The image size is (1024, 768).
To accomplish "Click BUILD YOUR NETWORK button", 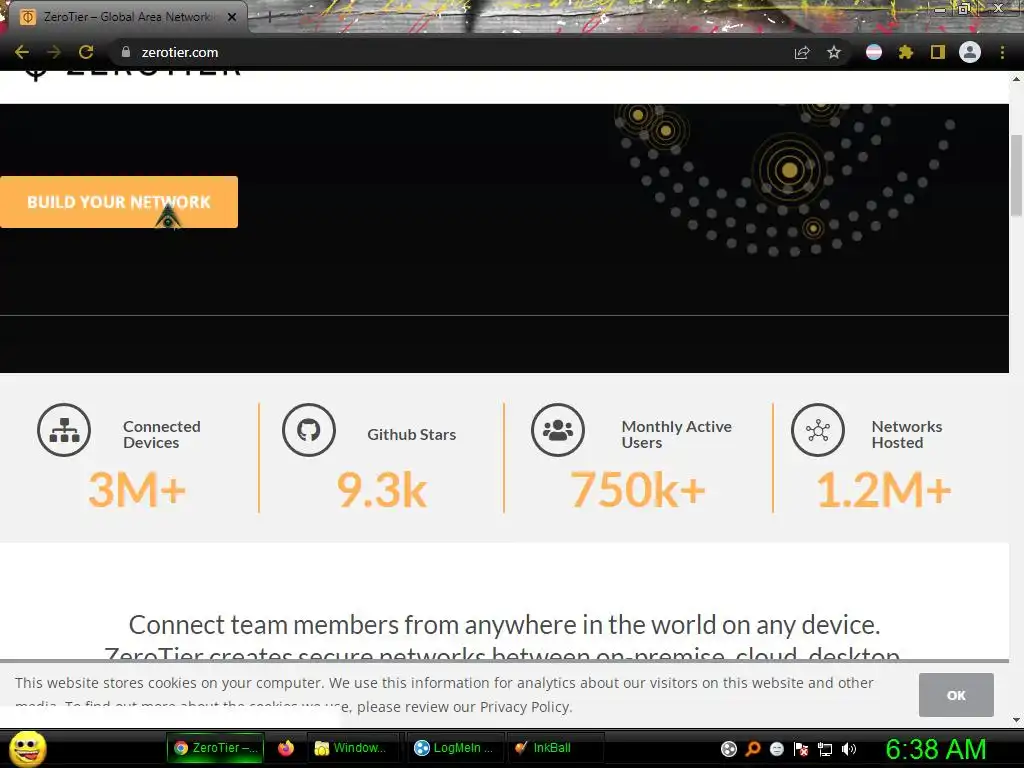I will (x=119, y=202).
